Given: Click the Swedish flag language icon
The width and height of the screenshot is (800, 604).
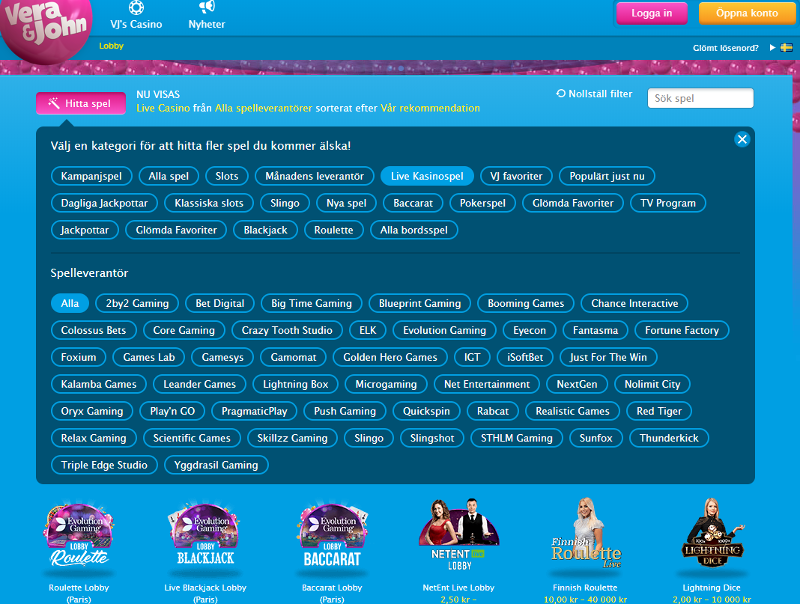Looking at the screenshot, I should [787, 47].
